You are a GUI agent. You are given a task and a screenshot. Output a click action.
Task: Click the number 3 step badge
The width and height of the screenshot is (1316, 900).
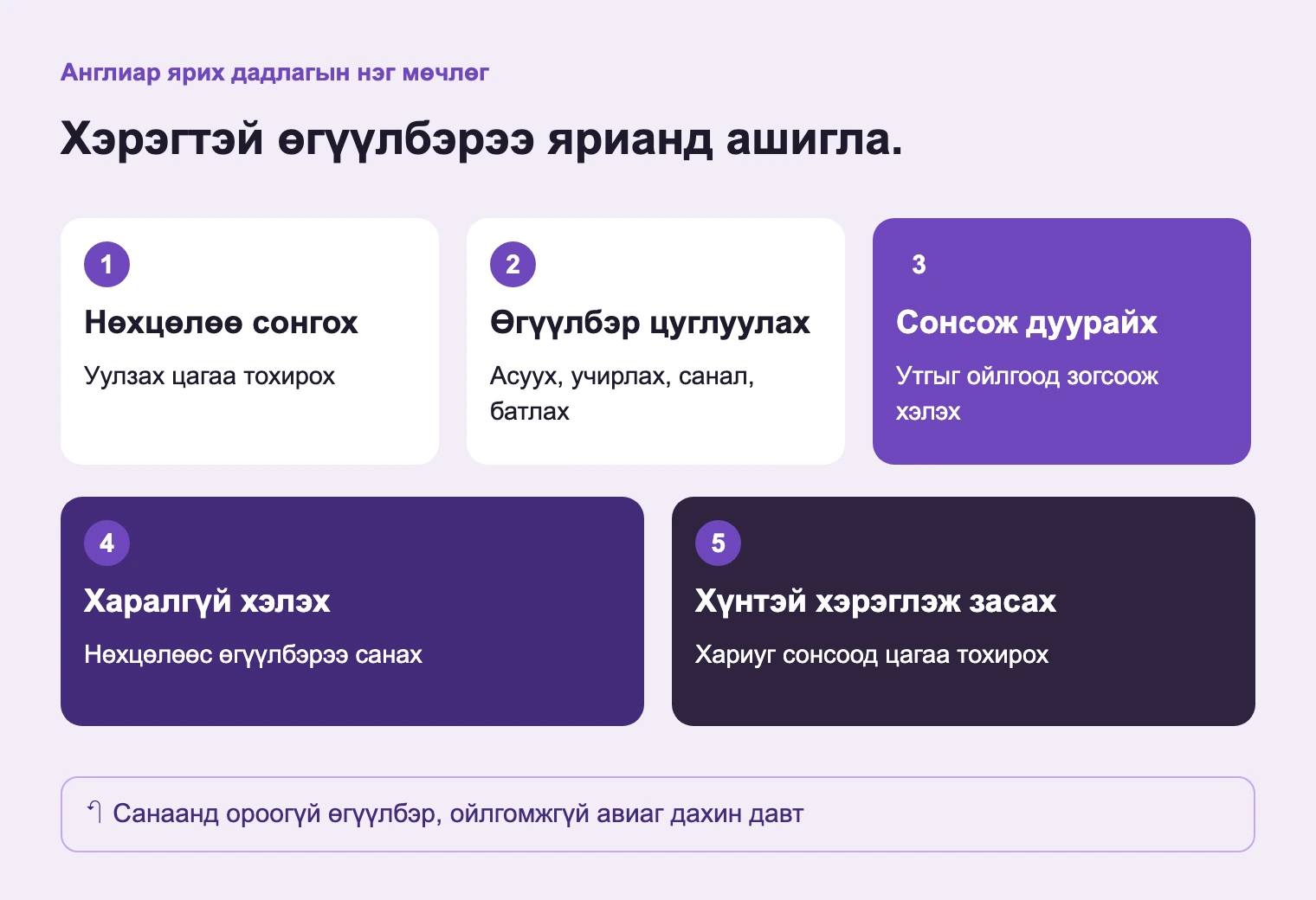[919, 265]
